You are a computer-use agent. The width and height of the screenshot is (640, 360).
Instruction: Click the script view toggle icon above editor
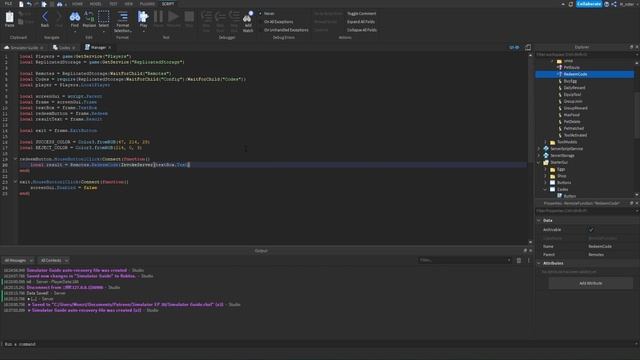click(x=514, y=47)
